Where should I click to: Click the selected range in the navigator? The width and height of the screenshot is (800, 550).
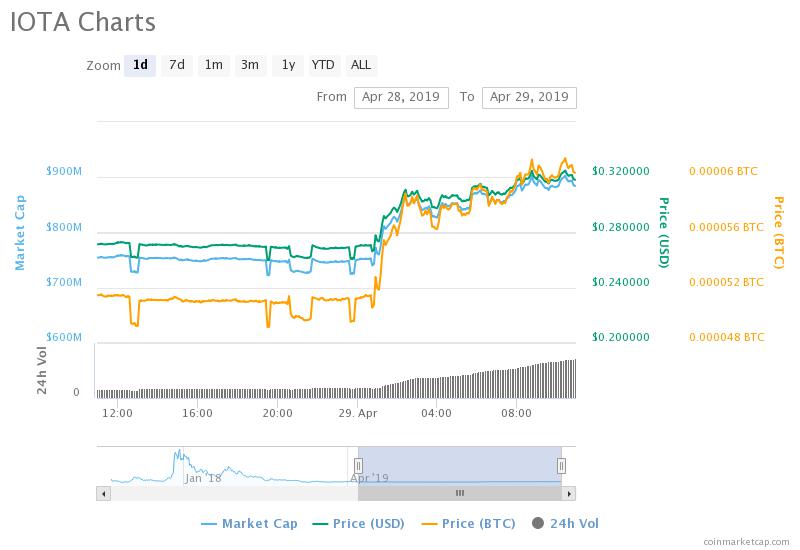(460, 466)
